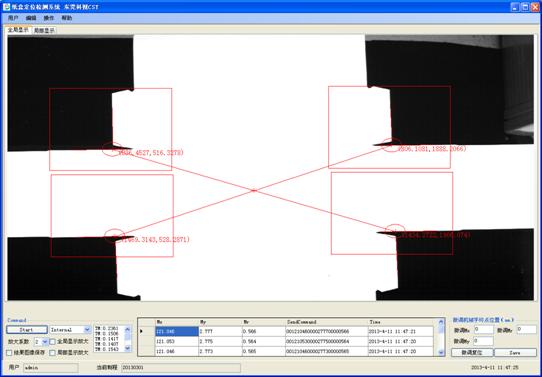Click the down arrow of the TM list scrollbar
542x377 pixels.
128,349
